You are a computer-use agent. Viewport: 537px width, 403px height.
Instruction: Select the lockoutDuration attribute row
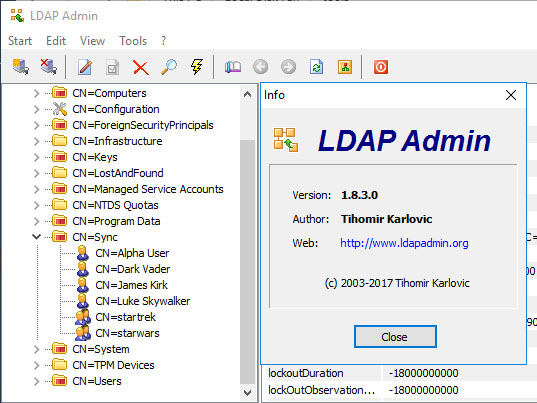point(399,373)
